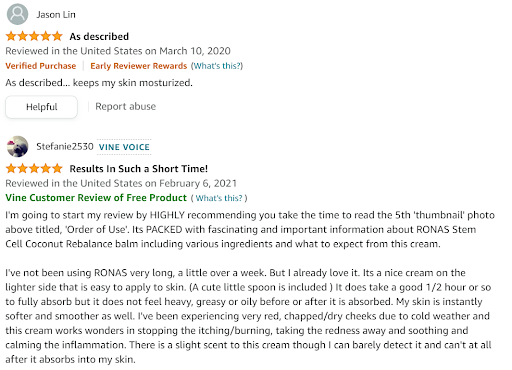Open the VINE VOICE badge
512x370 pixels.
tap(124, 147)
